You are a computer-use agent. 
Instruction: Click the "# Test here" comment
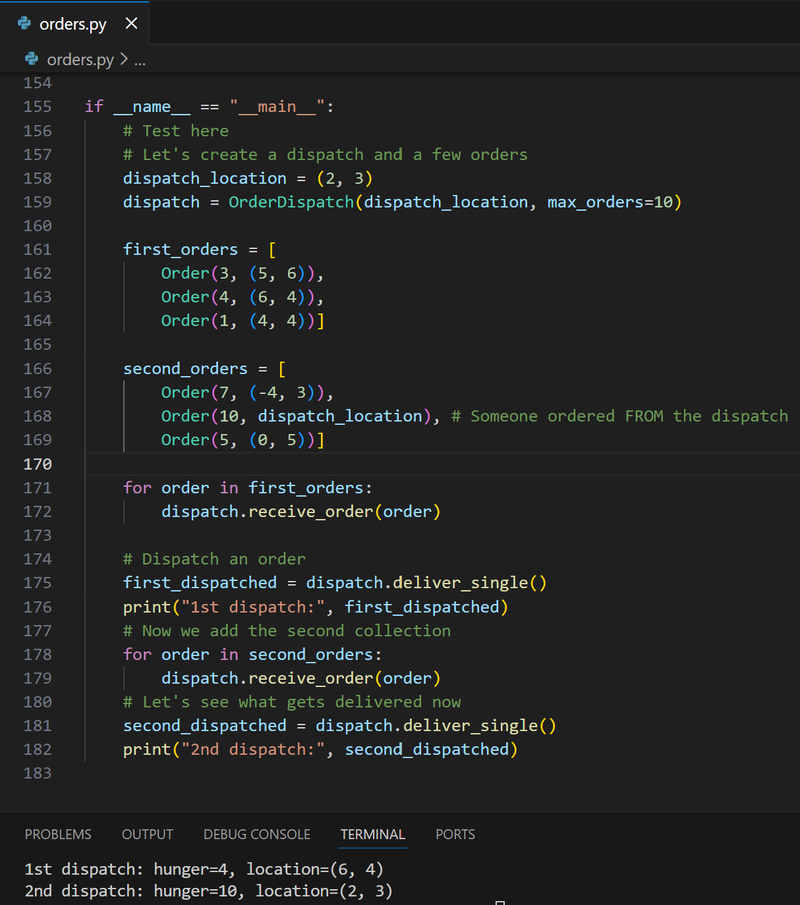(175, 131)
